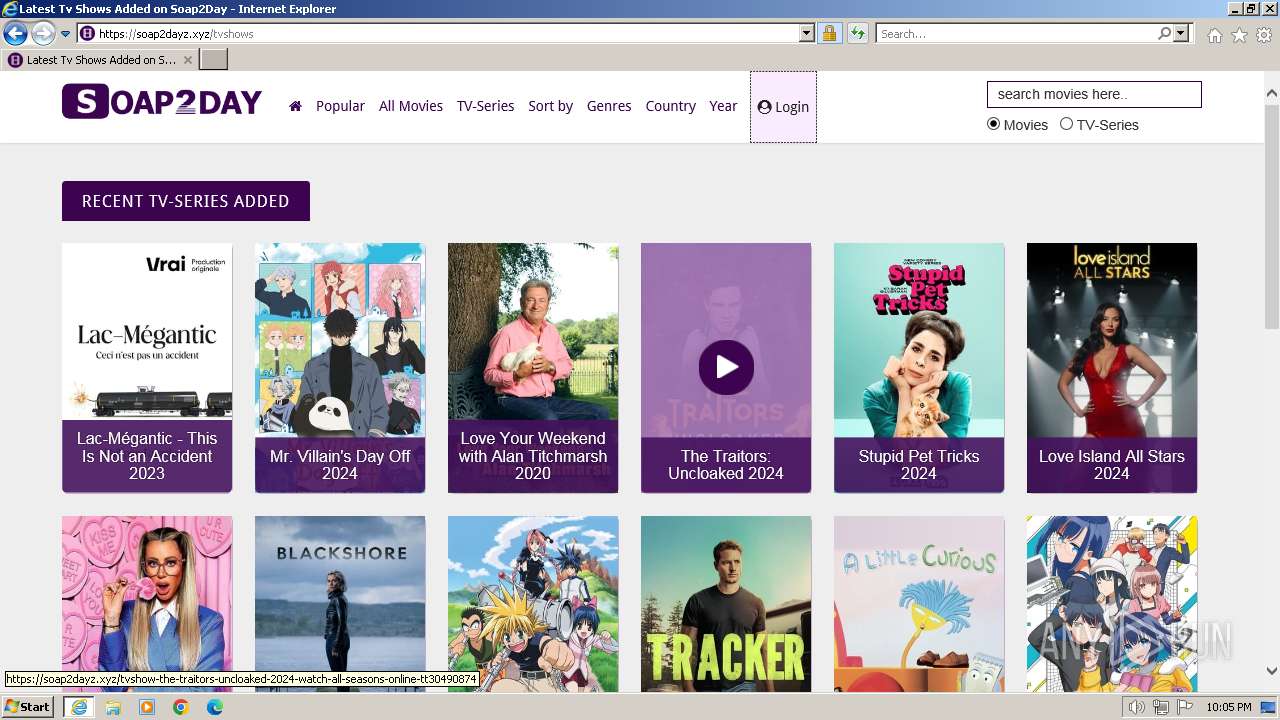Open Stupid Pet Tricks 2024 poster
1280x720 pixels.
pyautogui.click(x=919, y=368)
